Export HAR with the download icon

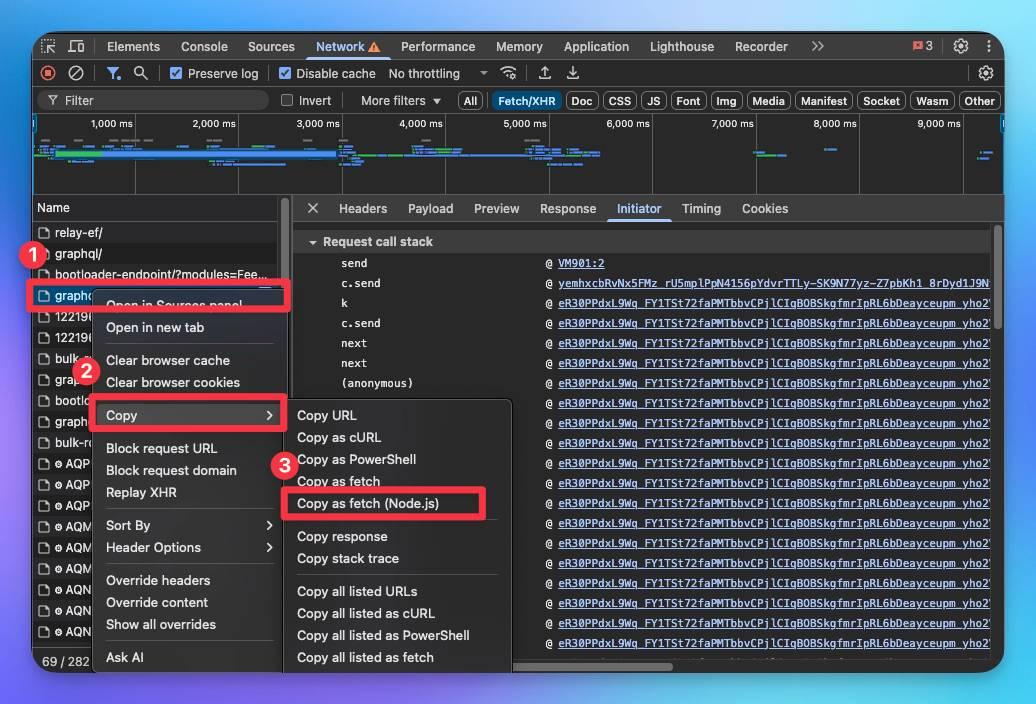(573, 73)
